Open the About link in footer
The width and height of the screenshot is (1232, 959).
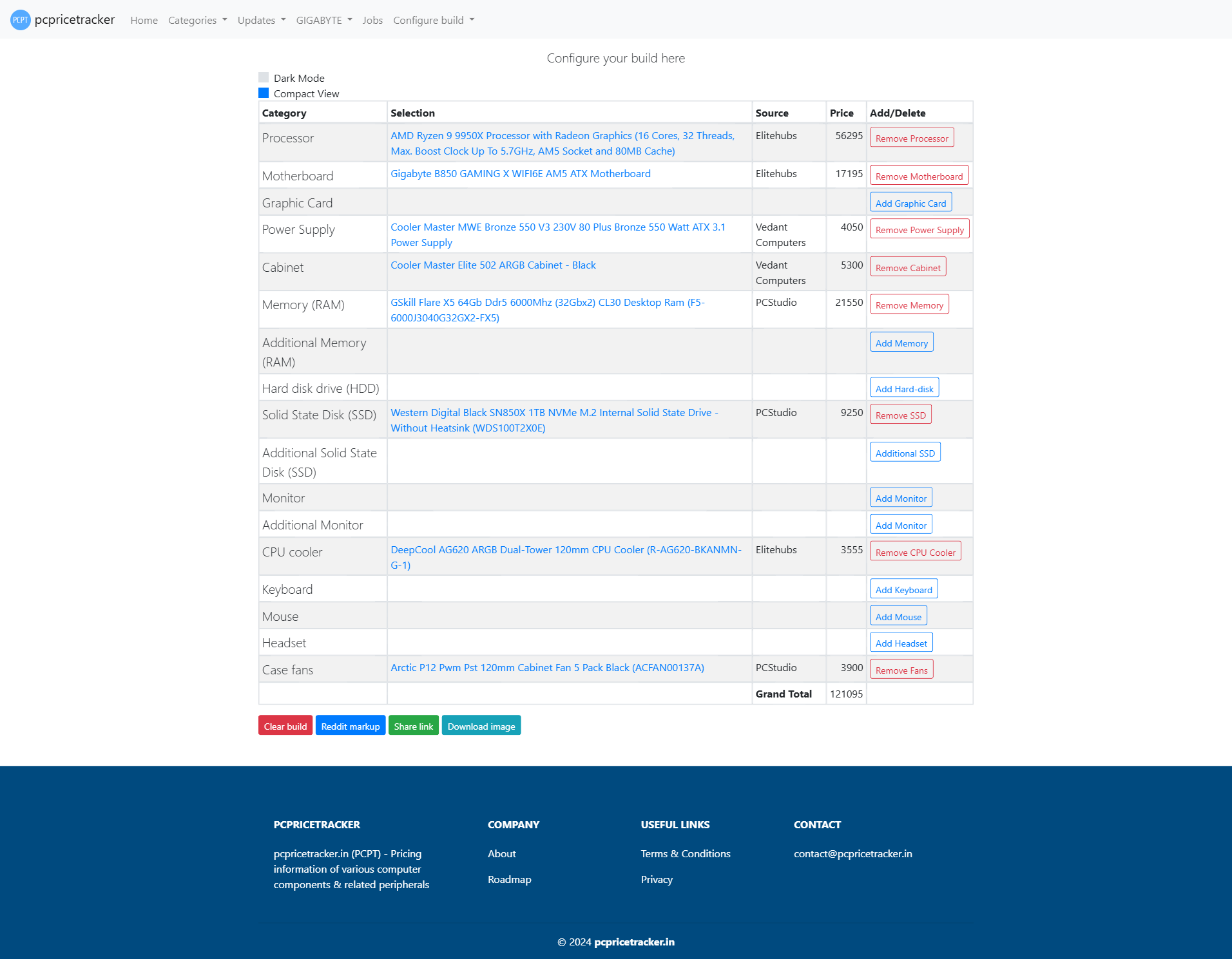[x=502, y=853]
